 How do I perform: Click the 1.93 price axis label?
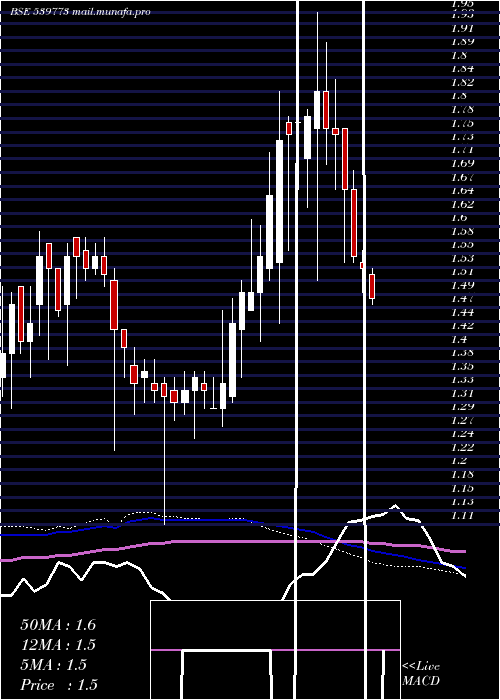[x=462, y=15]
